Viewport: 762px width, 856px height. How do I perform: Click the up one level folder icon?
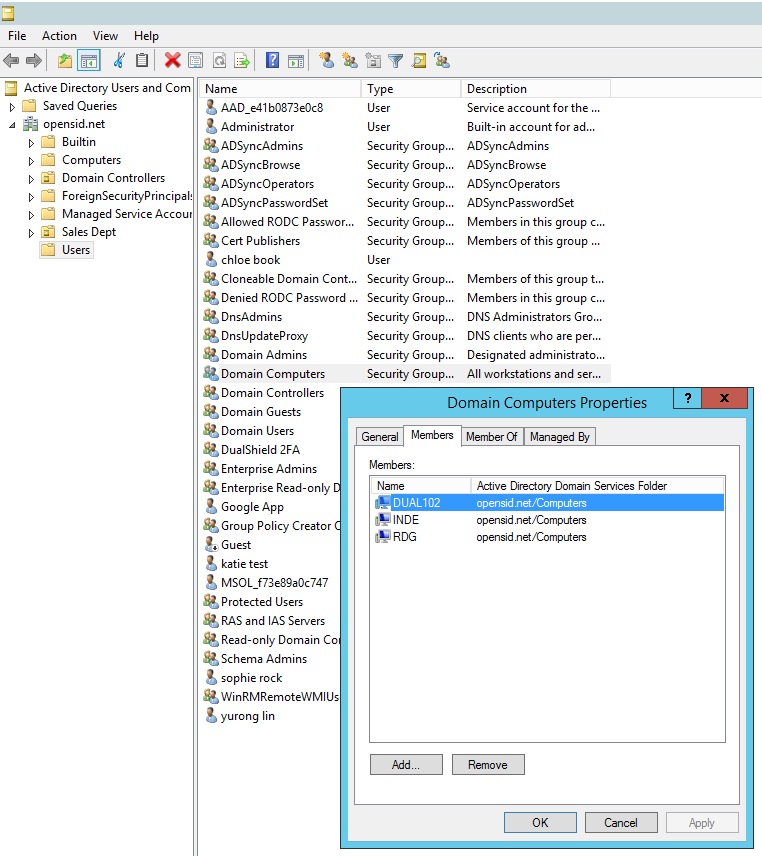65,61
